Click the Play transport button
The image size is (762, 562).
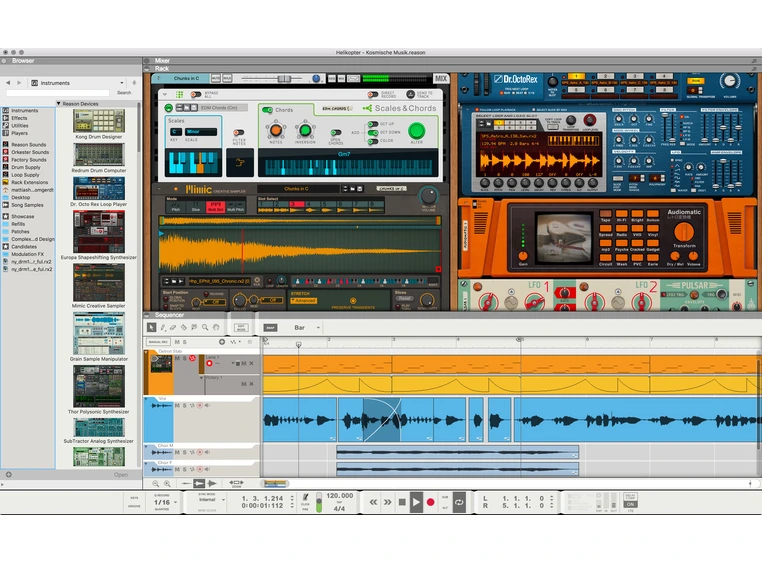(416, 502)
